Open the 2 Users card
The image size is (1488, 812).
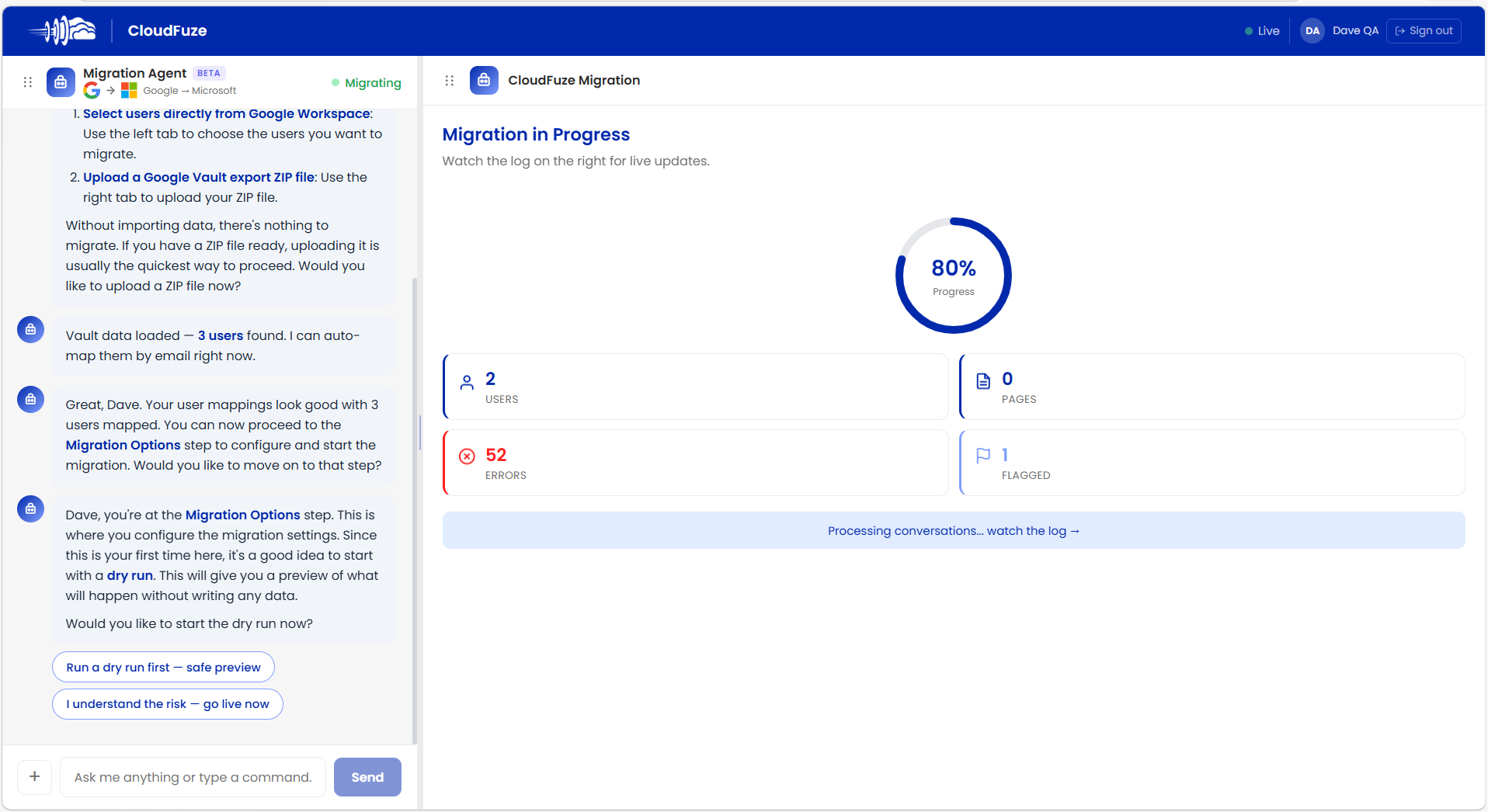pyautogui.click(x=696, y=387)
